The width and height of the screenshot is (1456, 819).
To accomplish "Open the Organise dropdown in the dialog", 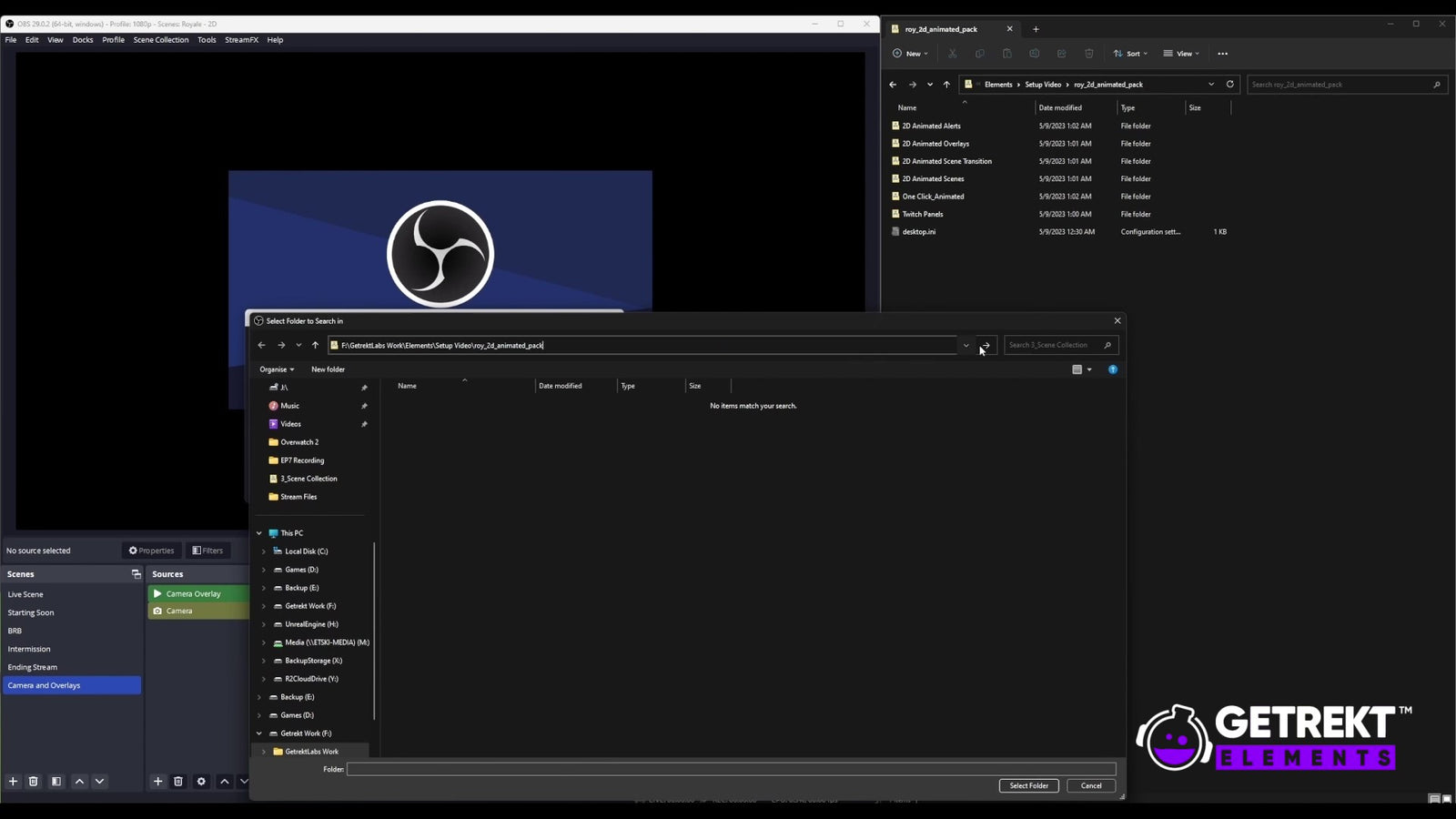I will [x=277, y=369].
